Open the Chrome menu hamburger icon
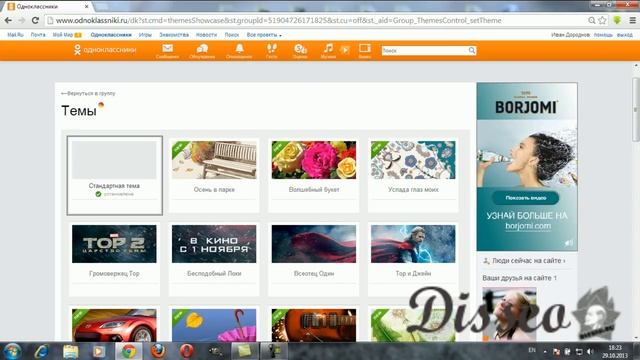Screen dimensions: 640x360 [632, 20]
